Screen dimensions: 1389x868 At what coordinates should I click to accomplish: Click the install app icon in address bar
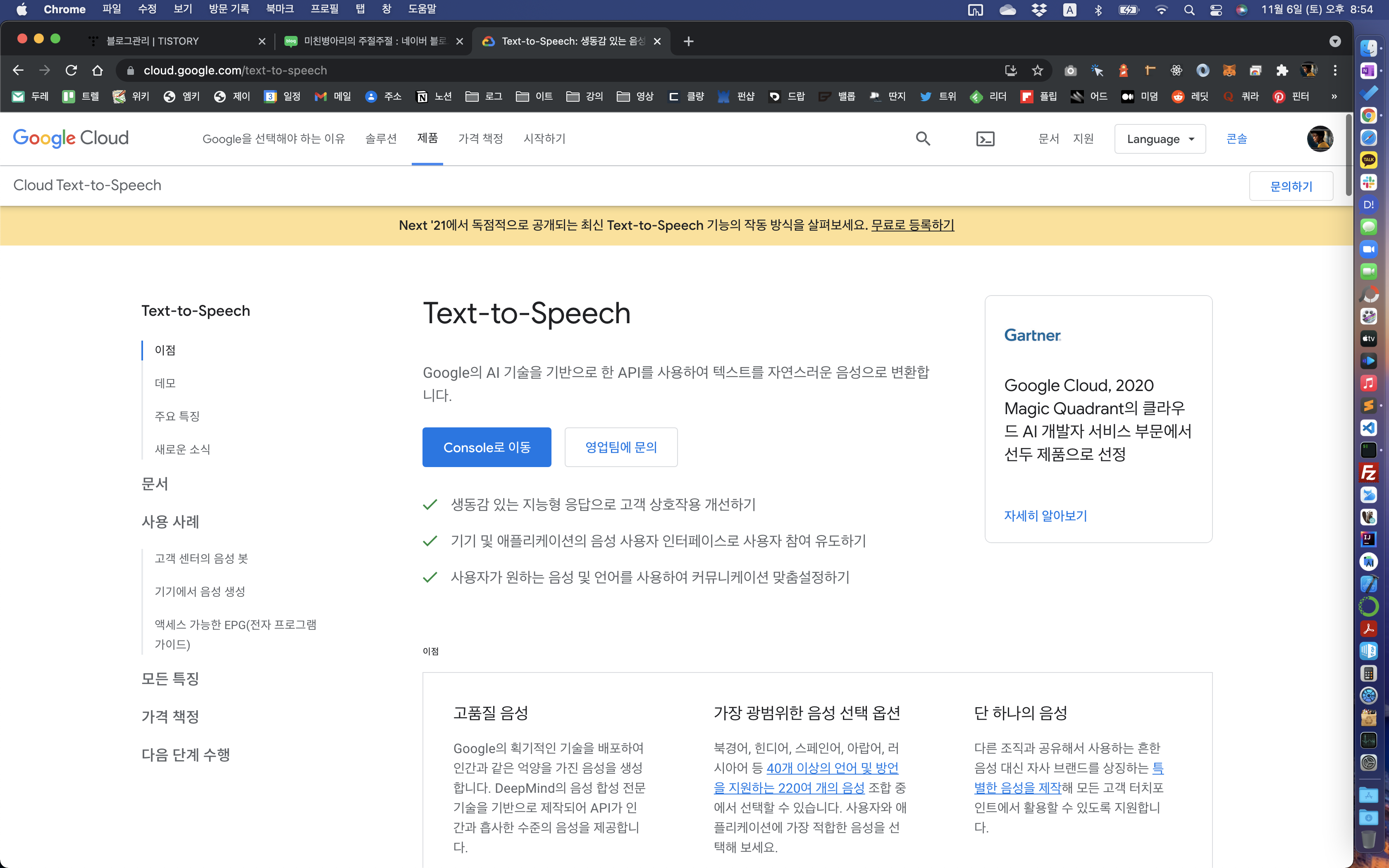tap(1011, 70)
